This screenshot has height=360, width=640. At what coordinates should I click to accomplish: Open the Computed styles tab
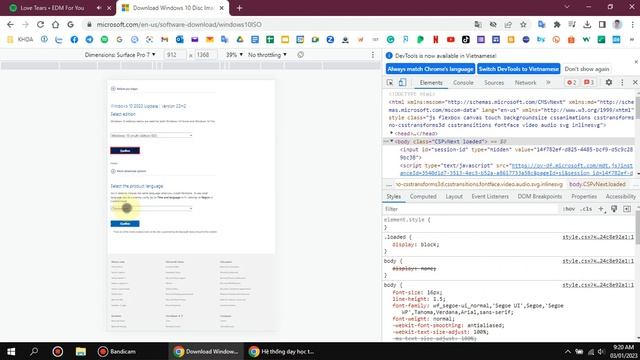click(423, 196)
